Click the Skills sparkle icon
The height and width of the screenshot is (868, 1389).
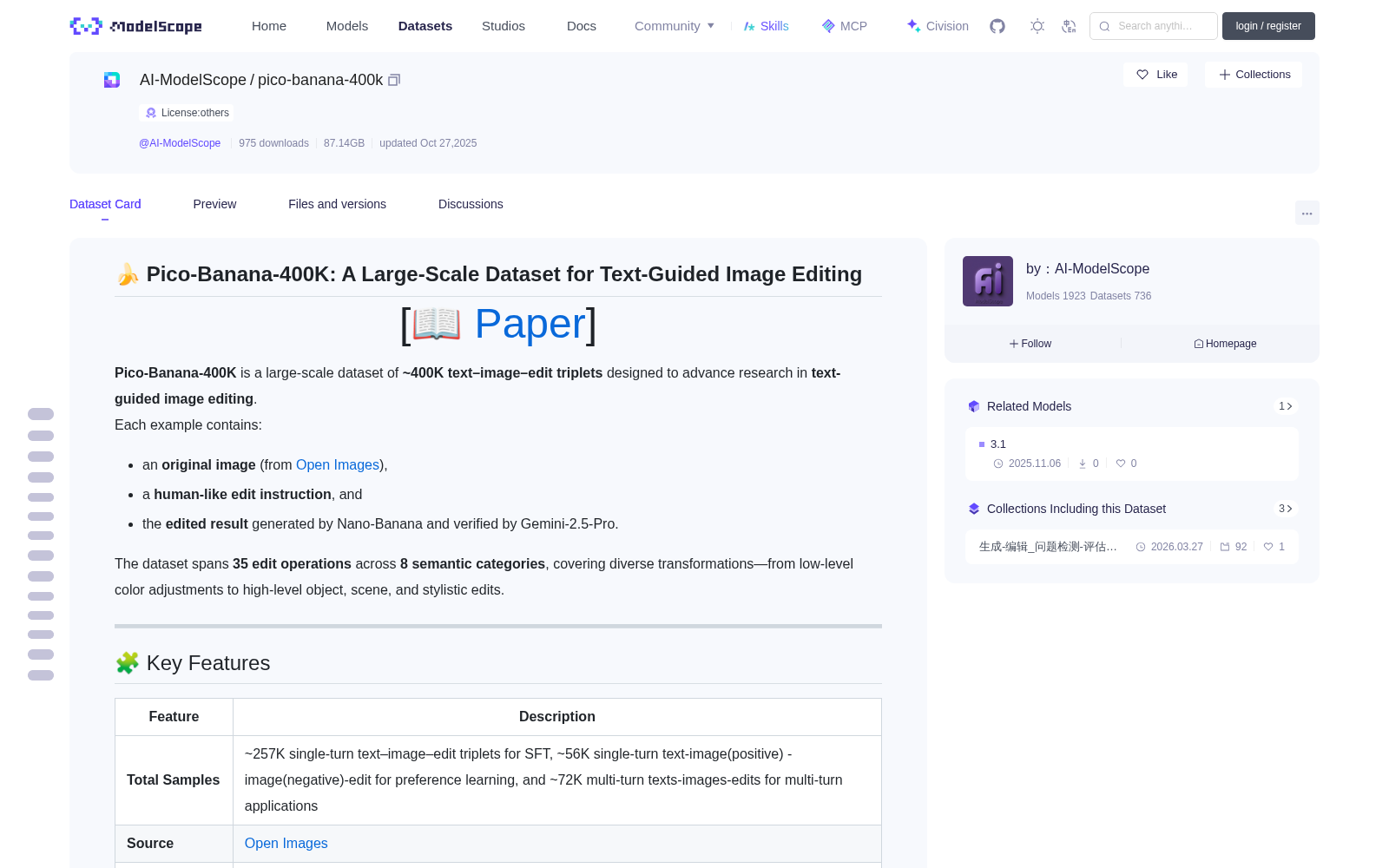point(749,26)
